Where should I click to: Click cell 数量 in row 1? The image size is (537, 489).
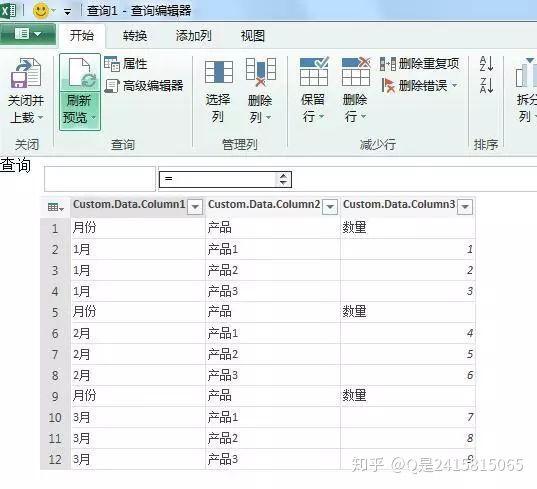click(x=408, y=228)
